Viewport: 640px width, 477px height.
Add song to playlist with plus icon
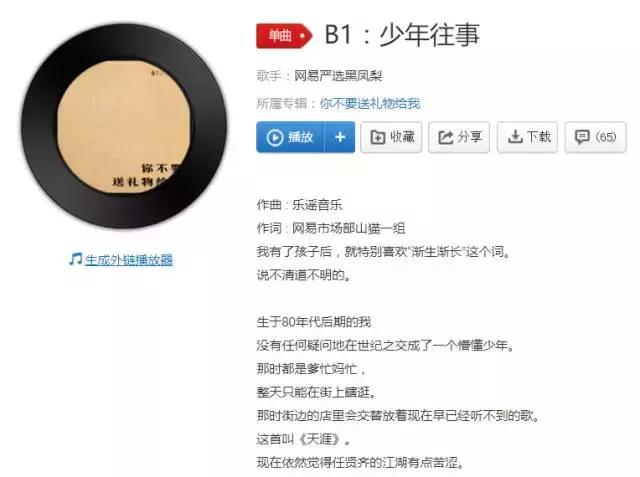click(x=340, y=137)
